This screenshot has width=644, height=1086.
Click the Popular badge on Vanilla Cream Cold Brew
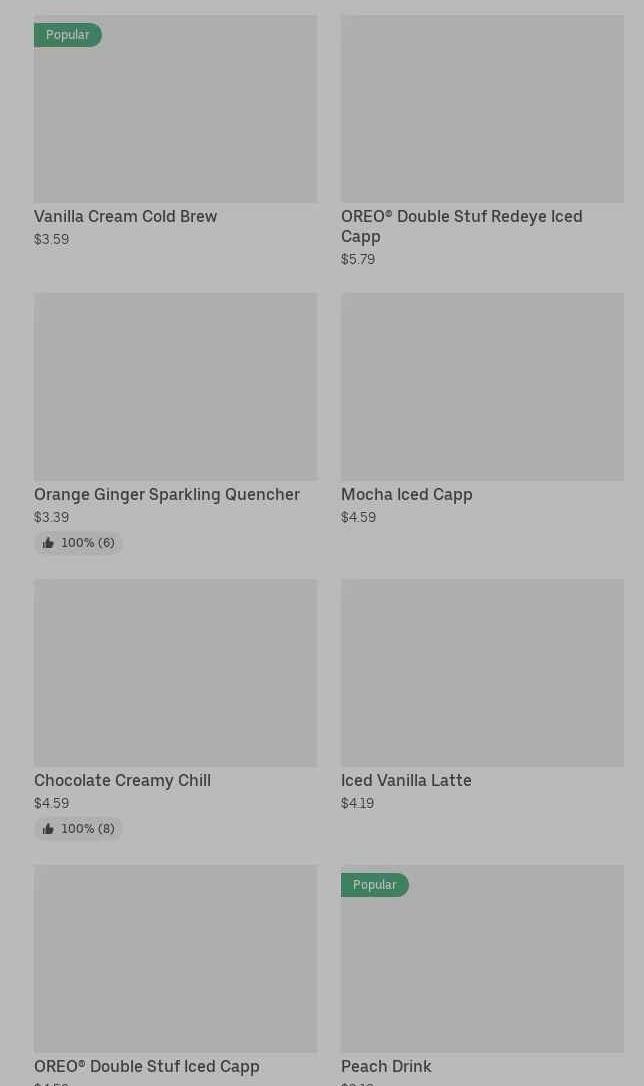tap(67, 35)
